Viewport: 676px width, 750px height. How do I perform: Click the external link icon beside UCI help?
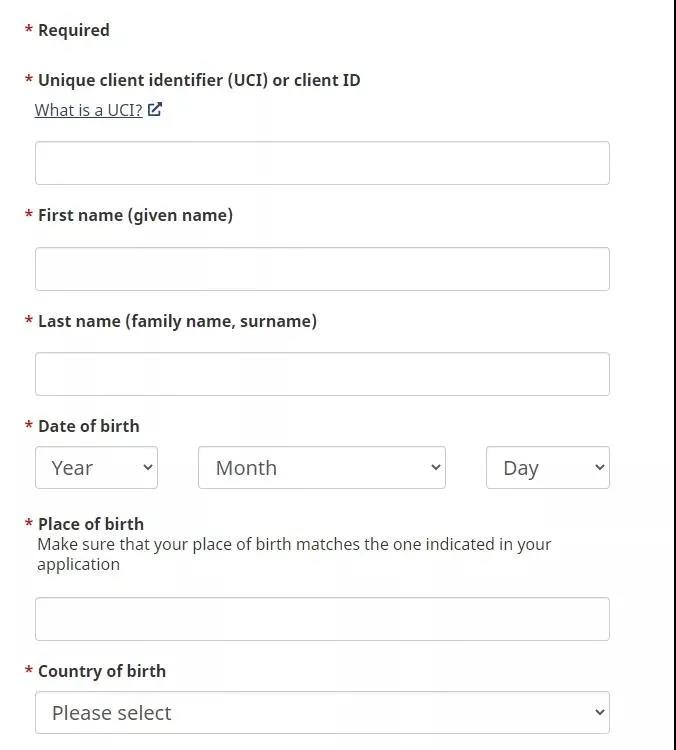coord(155,110)
